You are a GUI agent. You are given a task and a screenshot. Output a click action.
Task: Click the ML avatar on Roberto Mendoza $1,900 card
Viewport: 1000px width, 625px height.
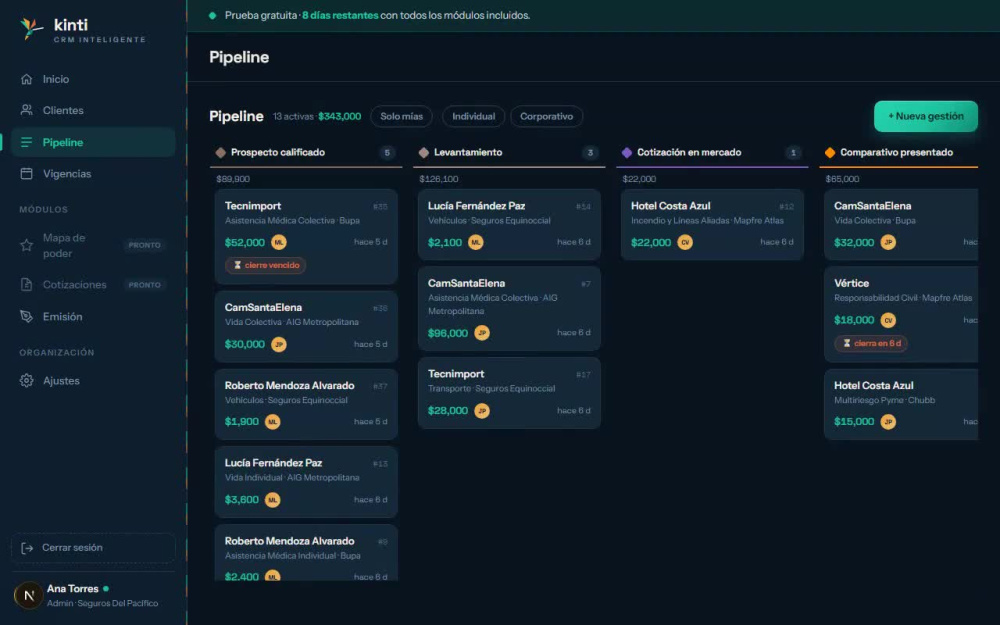click(x=272, y=422)
